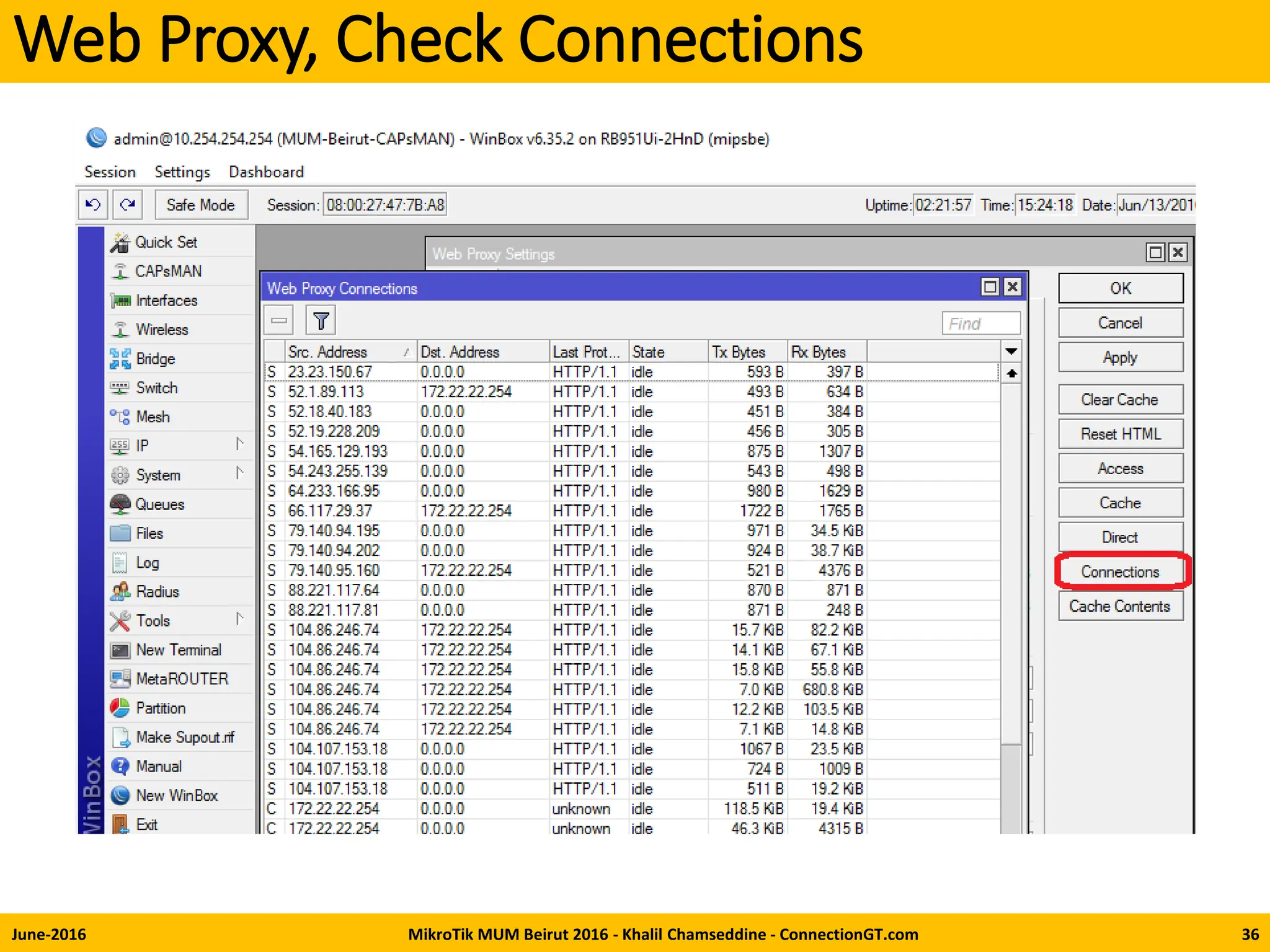Open the Dashboard menu

coord(266,172)
